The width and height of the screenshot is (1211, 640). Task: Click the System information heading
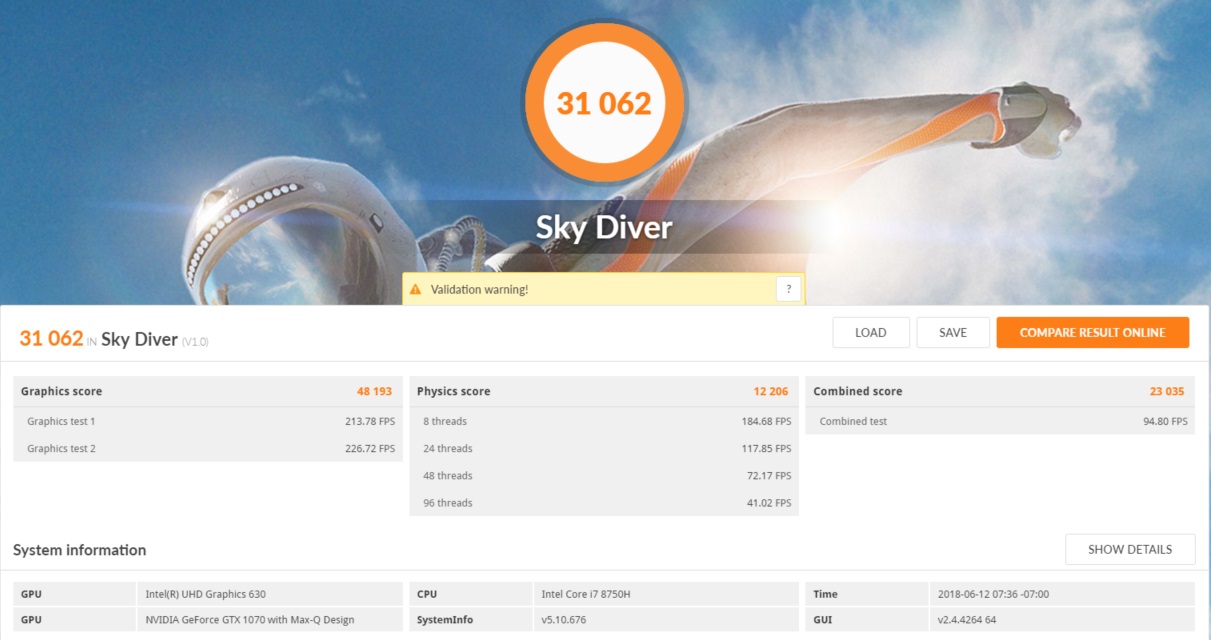tap(80, 550)
